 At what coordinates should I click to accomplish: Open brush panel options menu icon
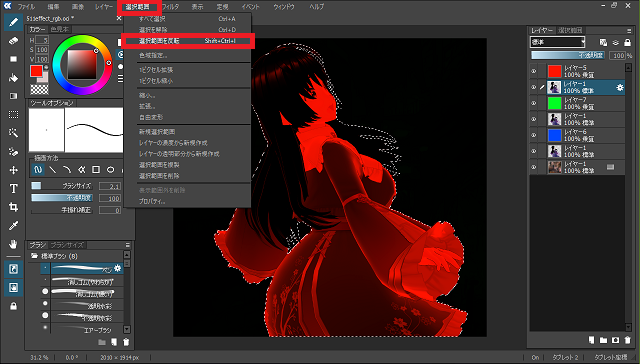click(127, 245)
